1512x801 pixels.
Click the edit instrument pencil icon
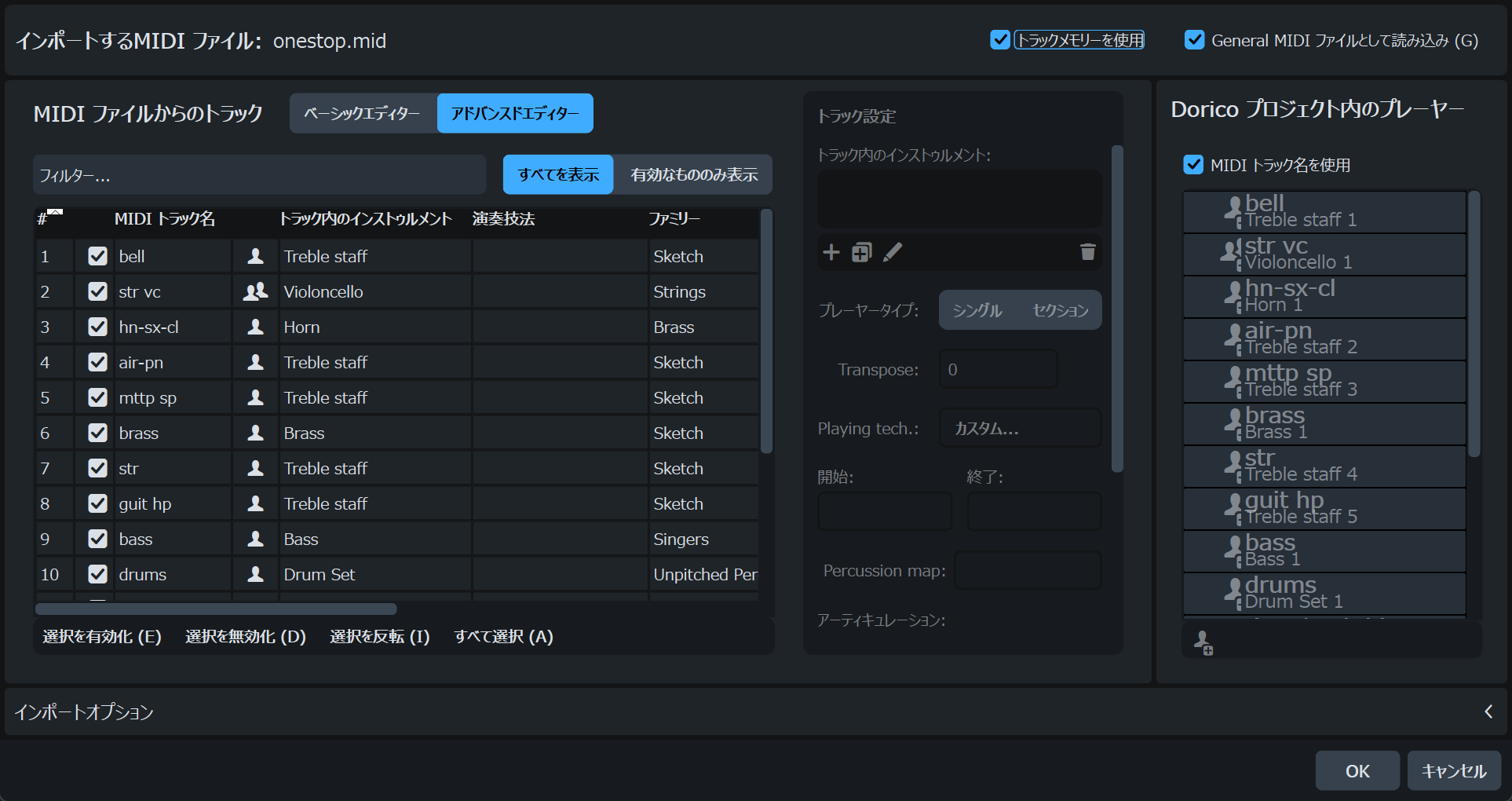pyautogui.click(x=893, y=252)
